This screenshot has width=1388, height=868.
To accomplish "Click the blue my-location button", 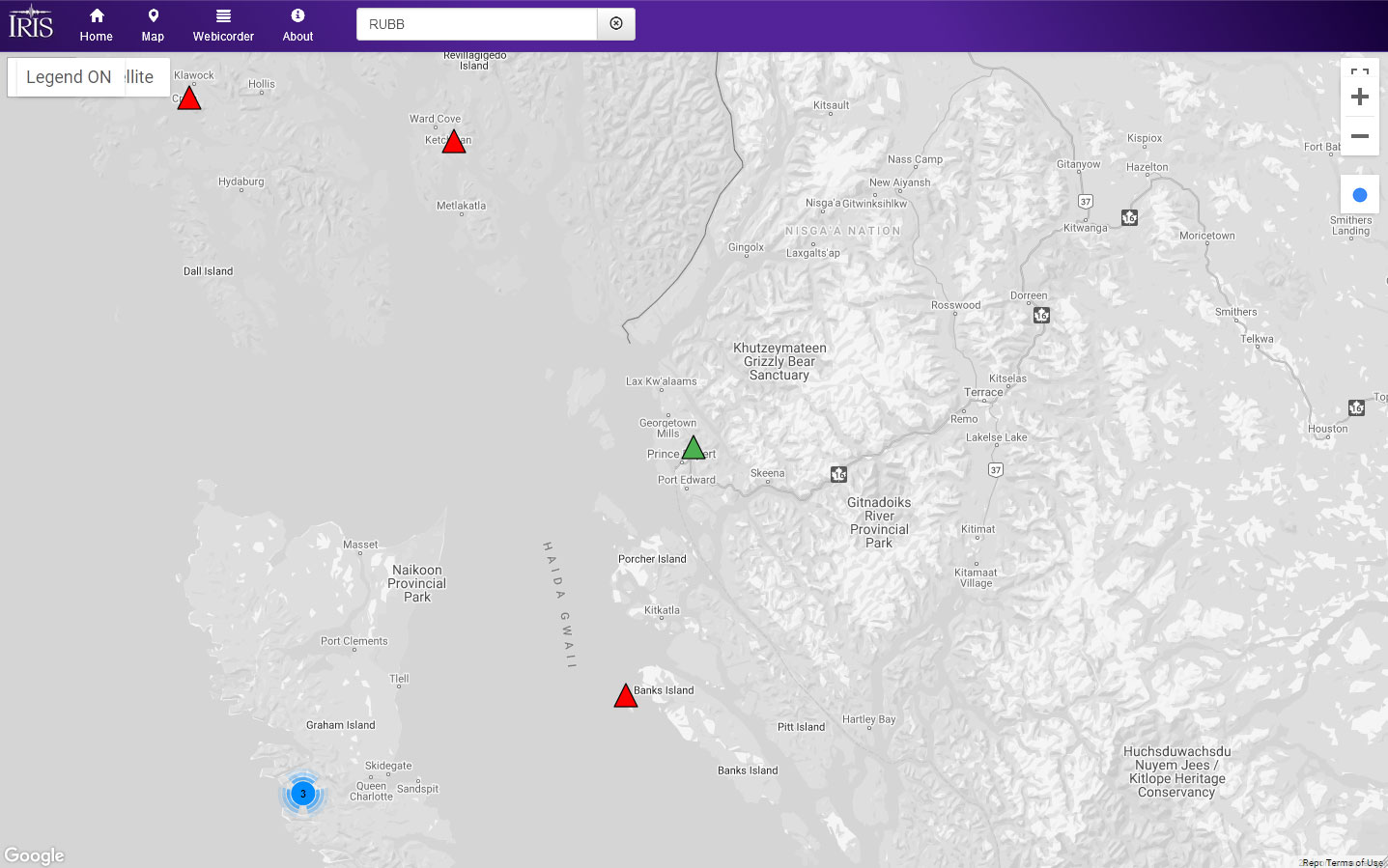I will point(1360,195).
